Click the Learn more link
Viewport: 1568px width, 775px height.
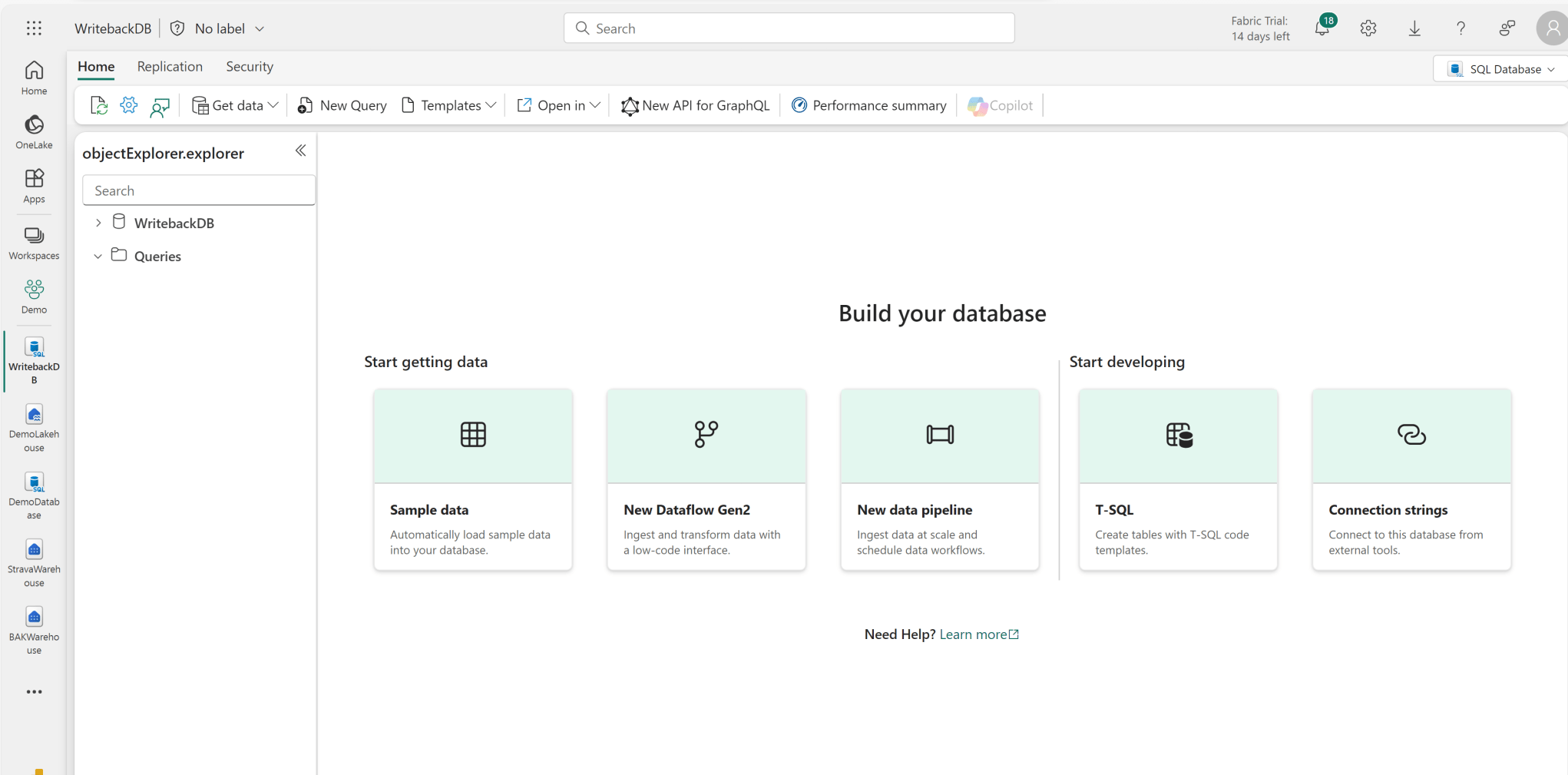tap(974, 634)
